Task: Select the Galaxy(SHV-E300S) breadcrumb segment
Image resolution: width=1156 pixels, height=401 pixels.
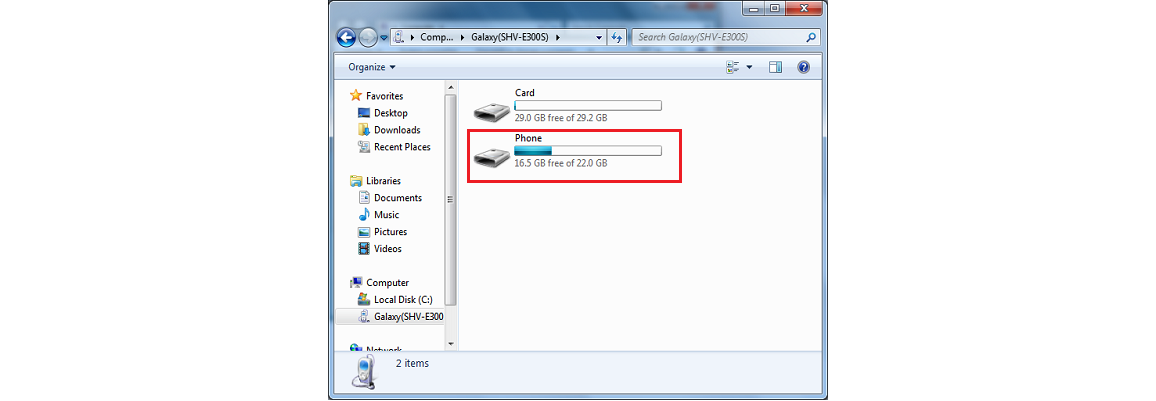Action: [509, 37]
